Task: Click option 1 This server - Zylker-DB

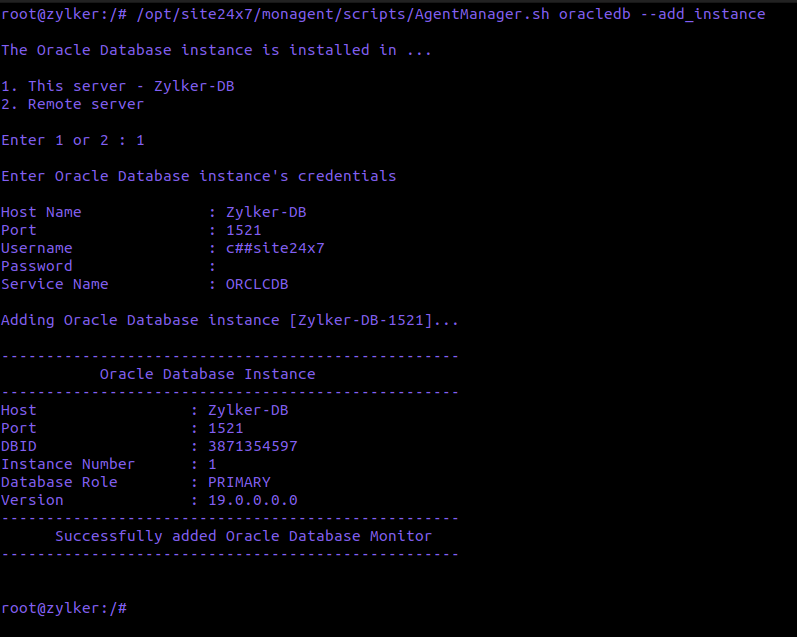Action: point(118,86)
